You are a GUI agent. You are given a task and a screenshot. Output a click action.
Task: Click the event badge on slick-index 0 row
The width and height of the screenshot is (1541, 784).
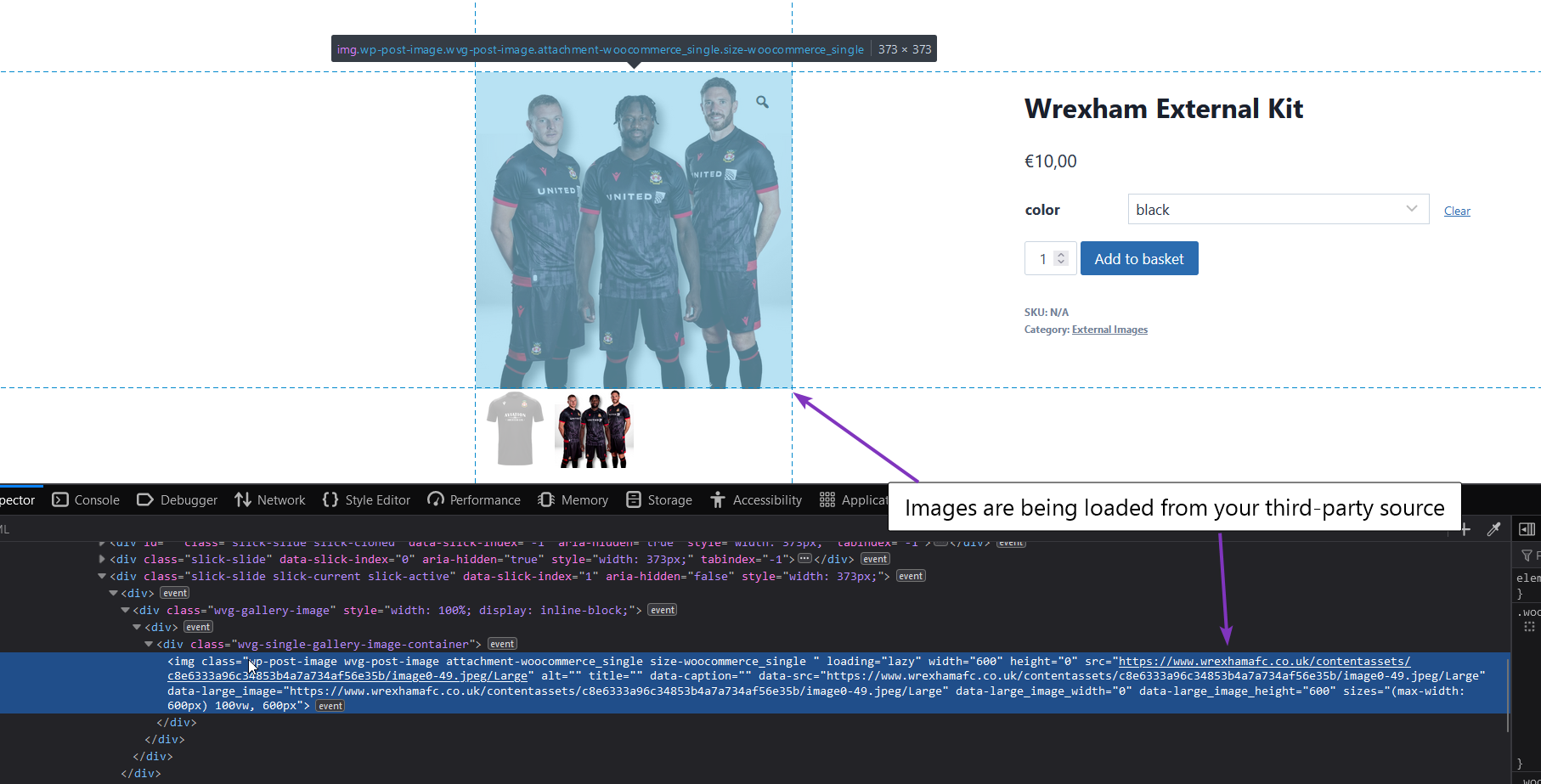point(875,559)
